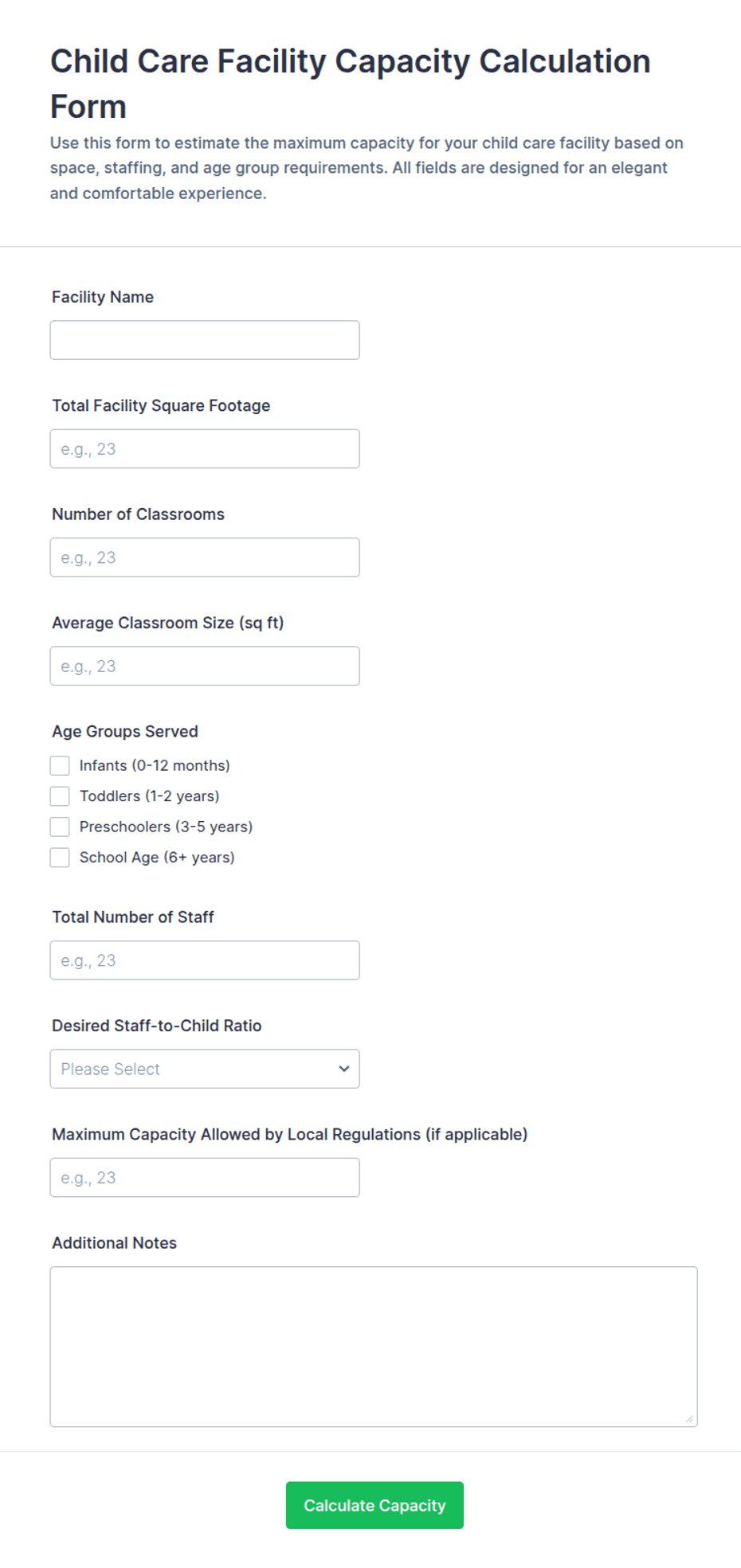This screenshot has height=1568, width=741.
Task: Open the Desired Staff-to-Child Ratio dropdown
Action: pyautogui.click(x=205, y=1069)
